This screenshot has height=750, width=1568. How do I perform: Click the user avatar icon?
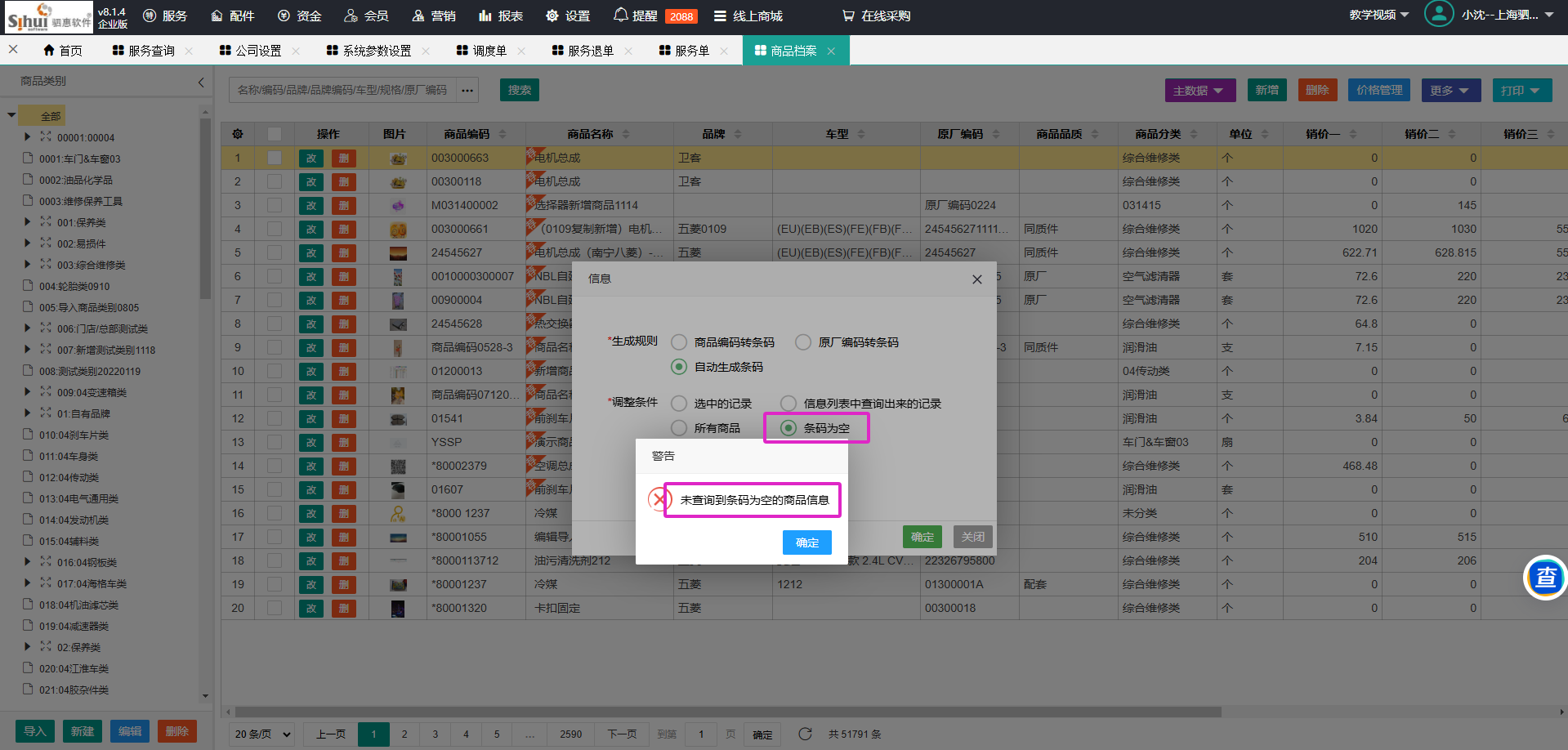pos(1438,15)
